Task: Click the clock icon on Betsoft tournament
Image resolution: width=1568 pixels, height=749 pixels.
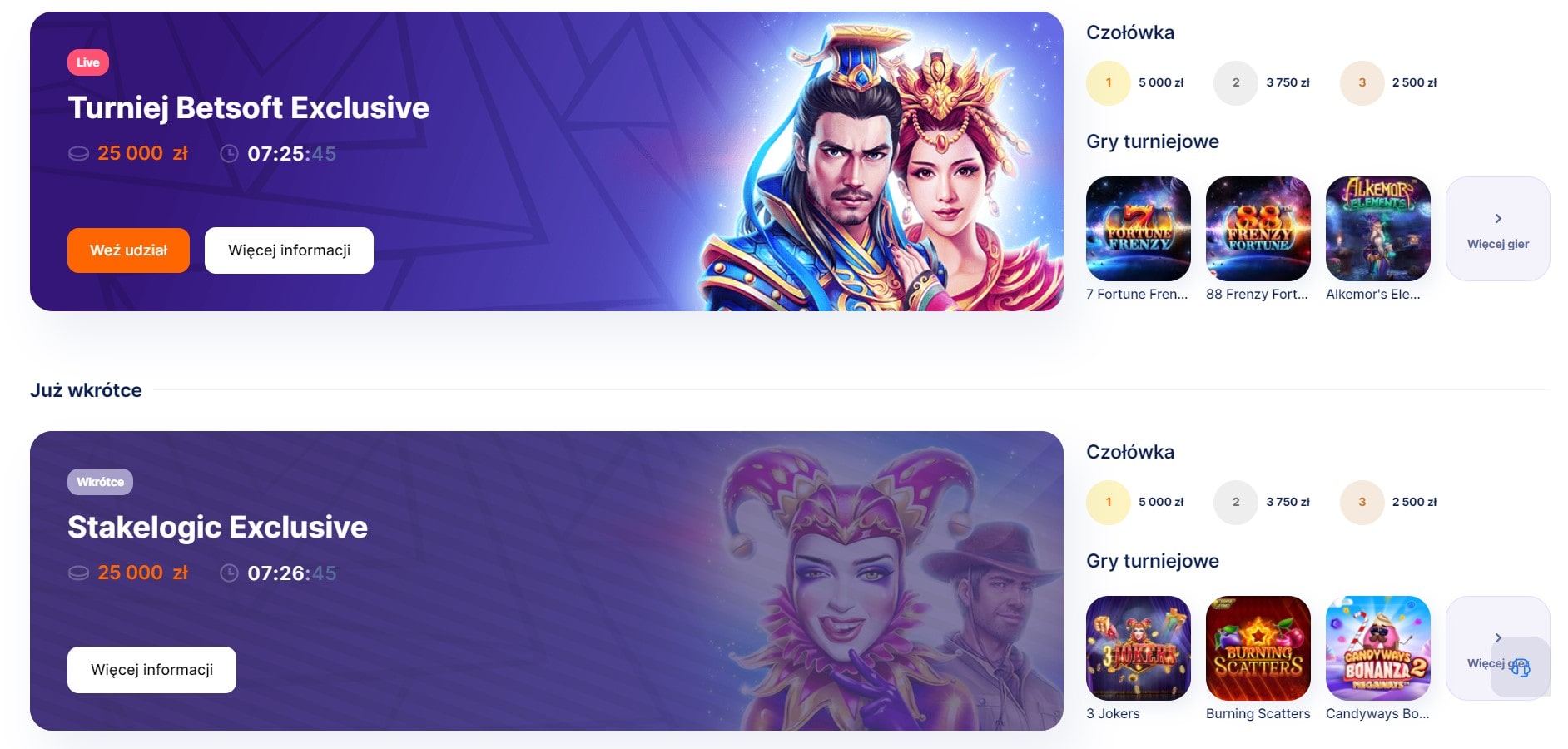Action: (229, 154)
